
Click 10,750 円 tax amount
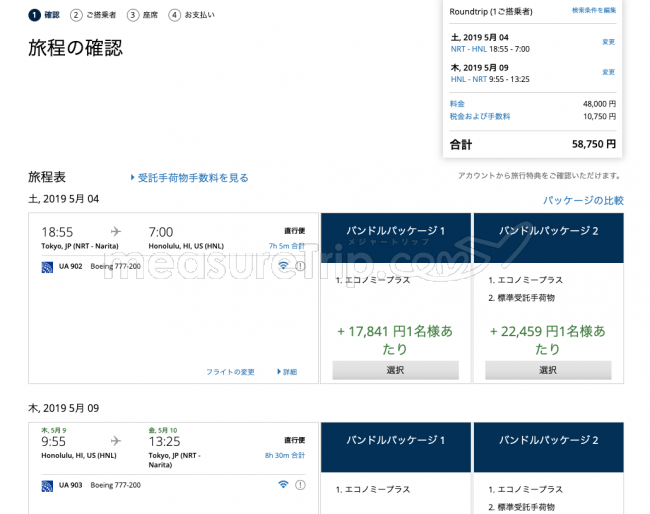click(599, 116)
